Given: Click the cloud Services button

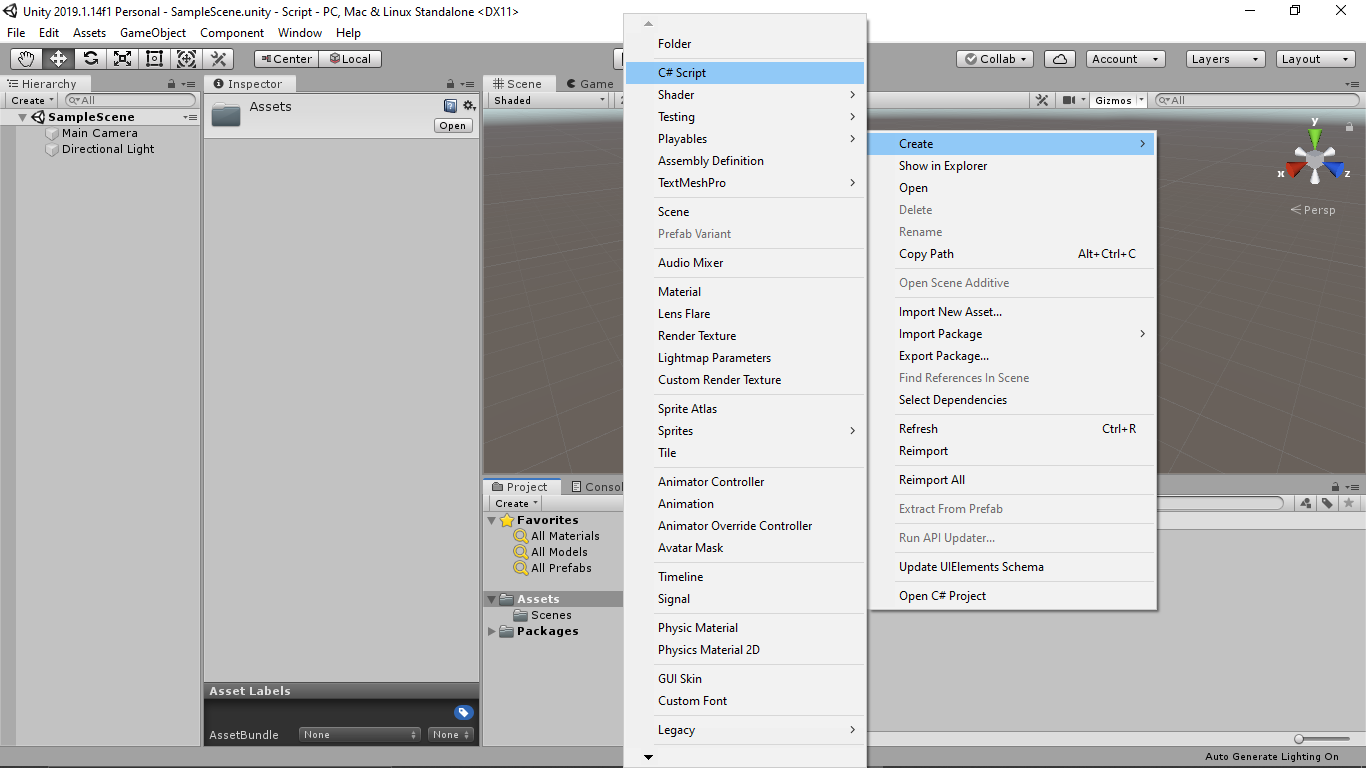Looking at the screenshot, I should [1060, 59].
